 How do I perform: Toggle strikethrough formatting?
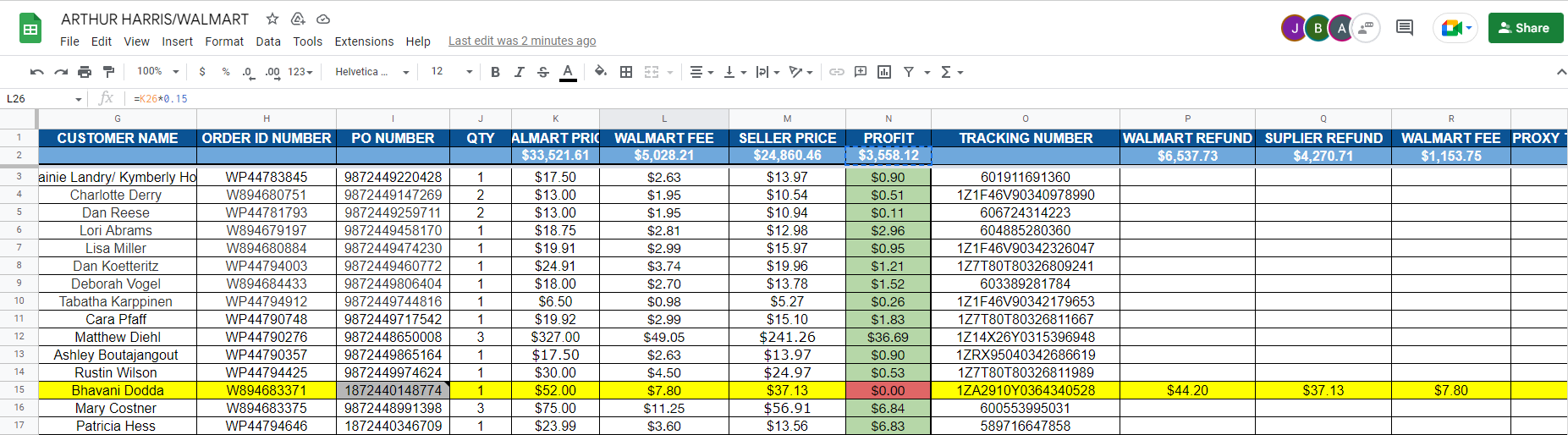tap(543, 72)
